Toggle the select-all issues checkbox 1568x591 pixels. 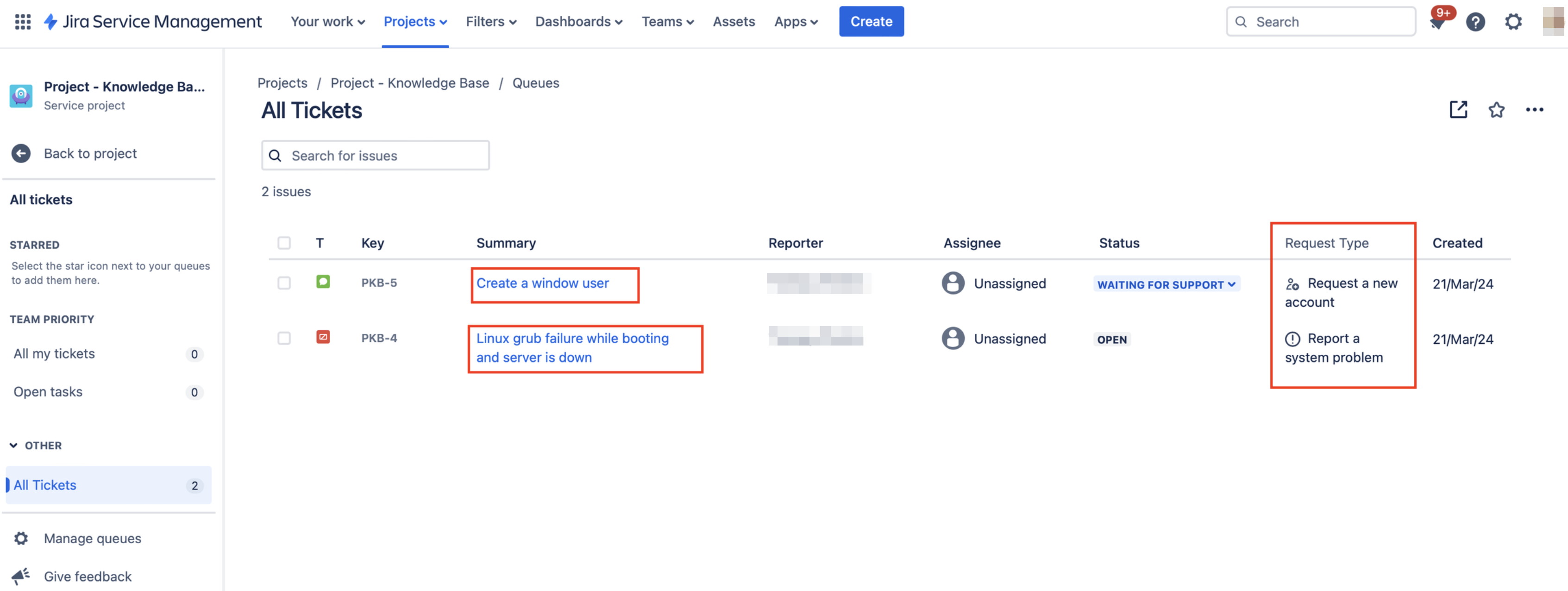[284, 243]
